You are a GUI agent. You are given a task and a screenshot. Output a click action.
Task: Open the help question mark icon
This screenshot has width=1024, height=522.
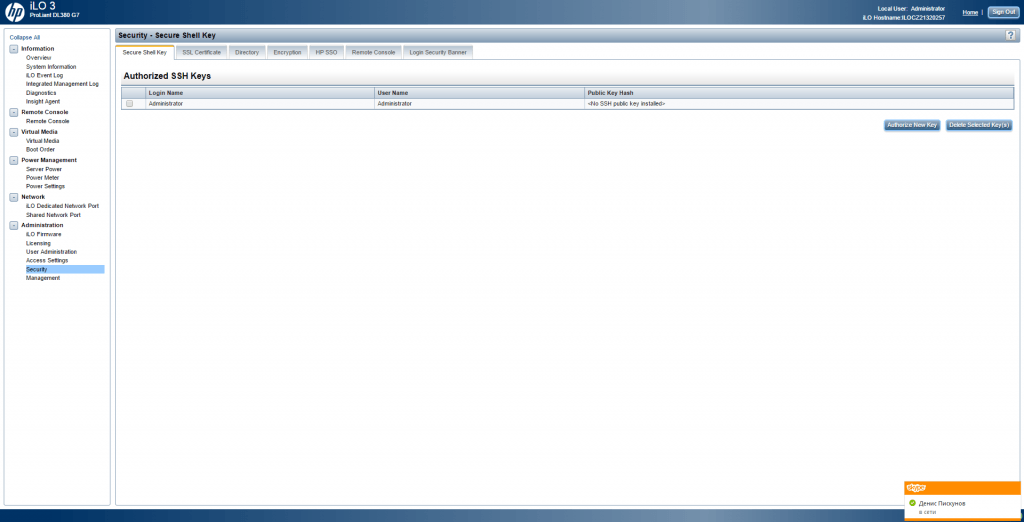1010,35
